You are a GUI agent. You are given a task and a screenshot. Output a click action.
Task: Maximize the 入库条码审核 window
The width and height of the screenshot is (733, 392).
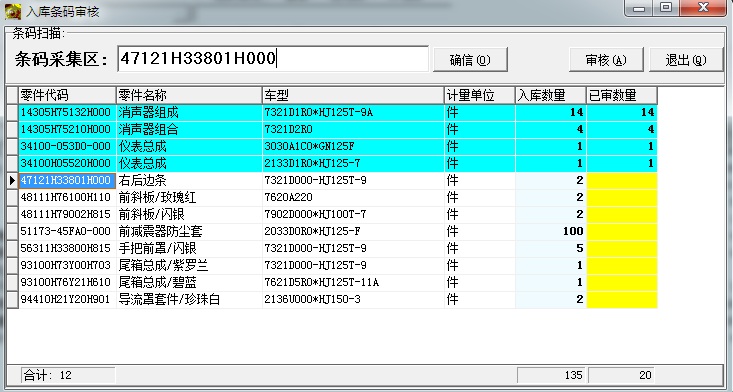coord(666,8)
